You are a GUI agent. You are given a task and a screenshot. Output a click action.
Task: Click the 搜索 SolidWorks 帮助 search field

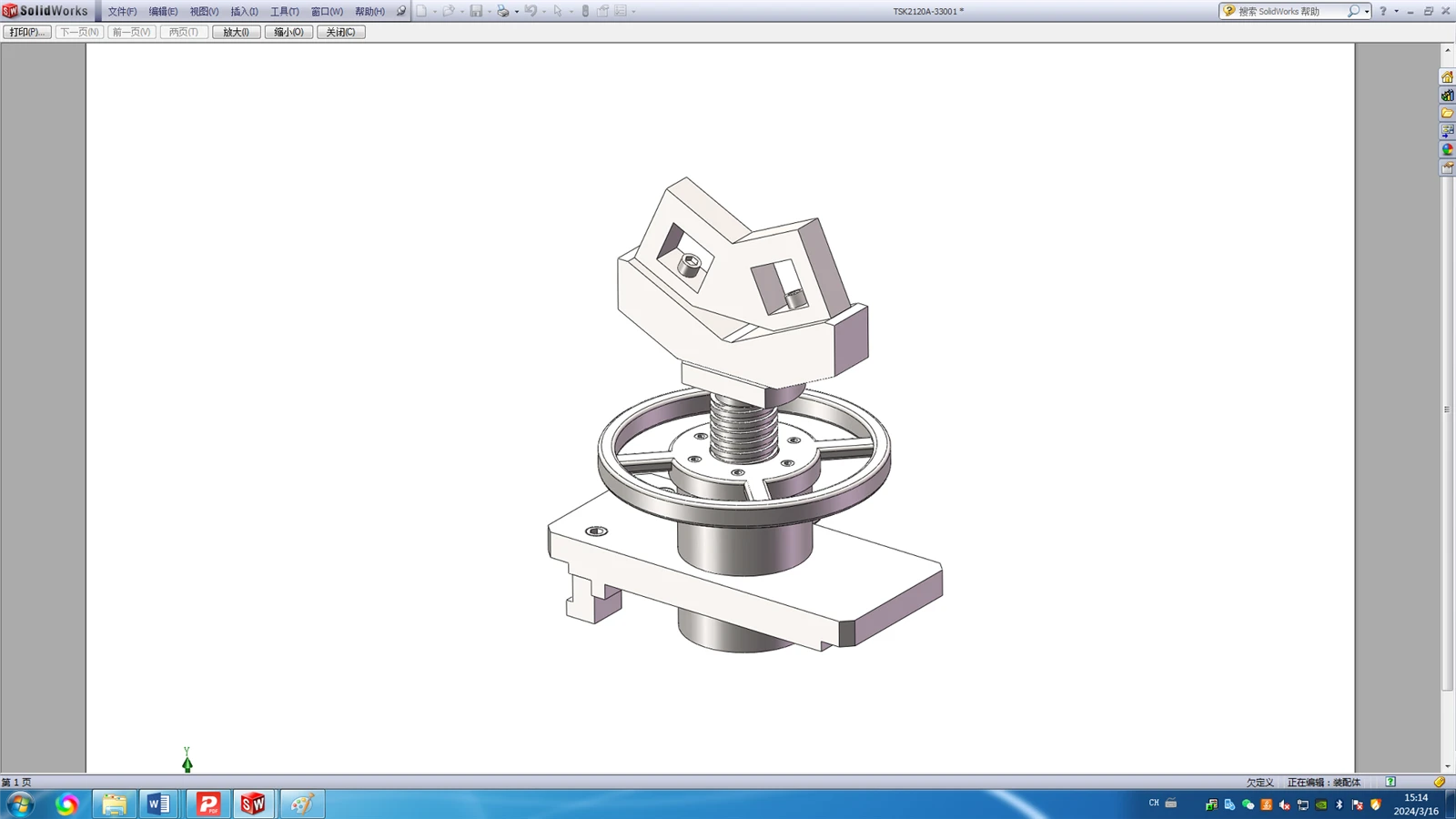(x=1290, y=12)
